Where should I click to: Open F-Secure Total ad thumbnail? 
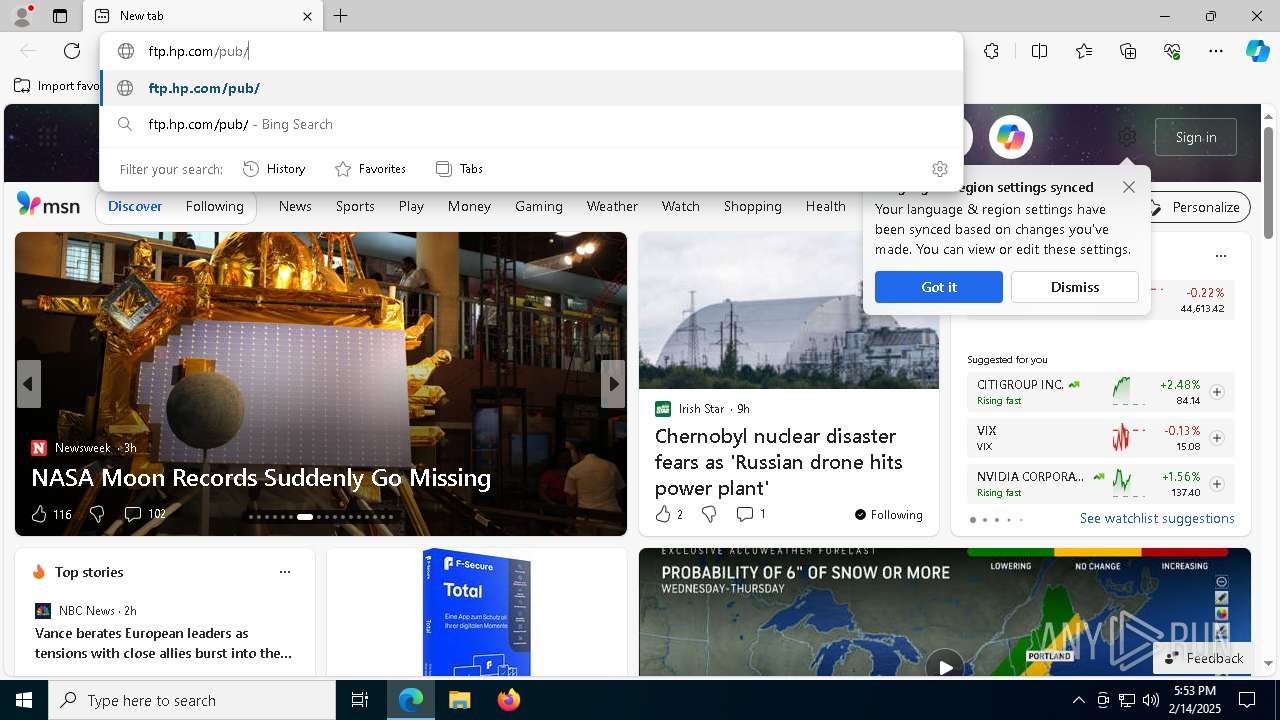476,612
